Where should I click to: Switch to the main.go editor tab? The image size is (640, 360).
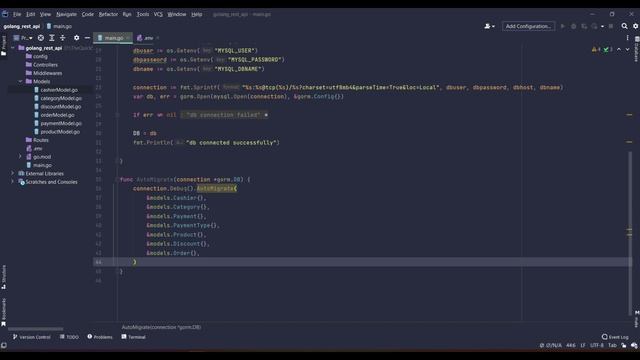[113, 38]
